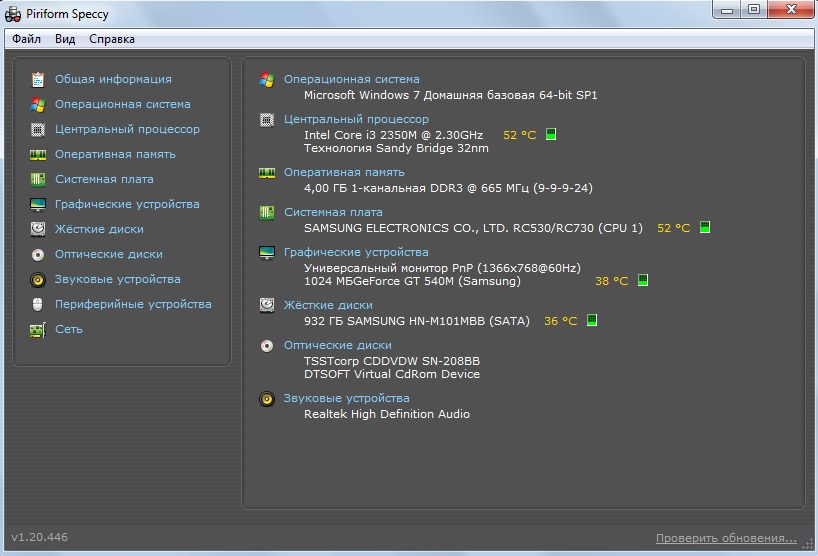Click the Windows flag icon in the sidebar
This screenshot has width=818, height=556.
tap(38, 104)
